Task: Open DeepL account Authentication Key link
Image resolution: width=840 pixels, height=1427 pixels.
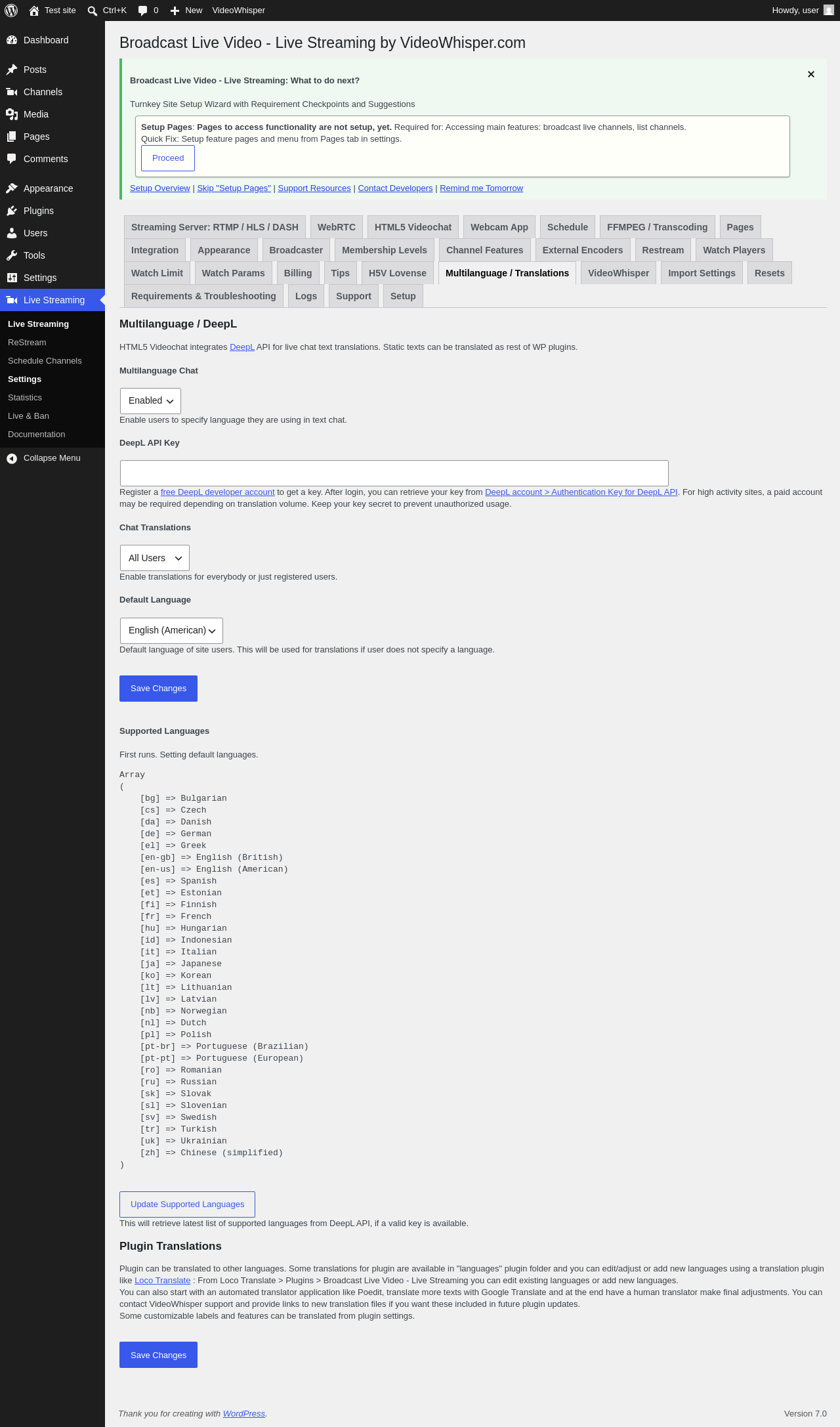Action: [581, 492]
